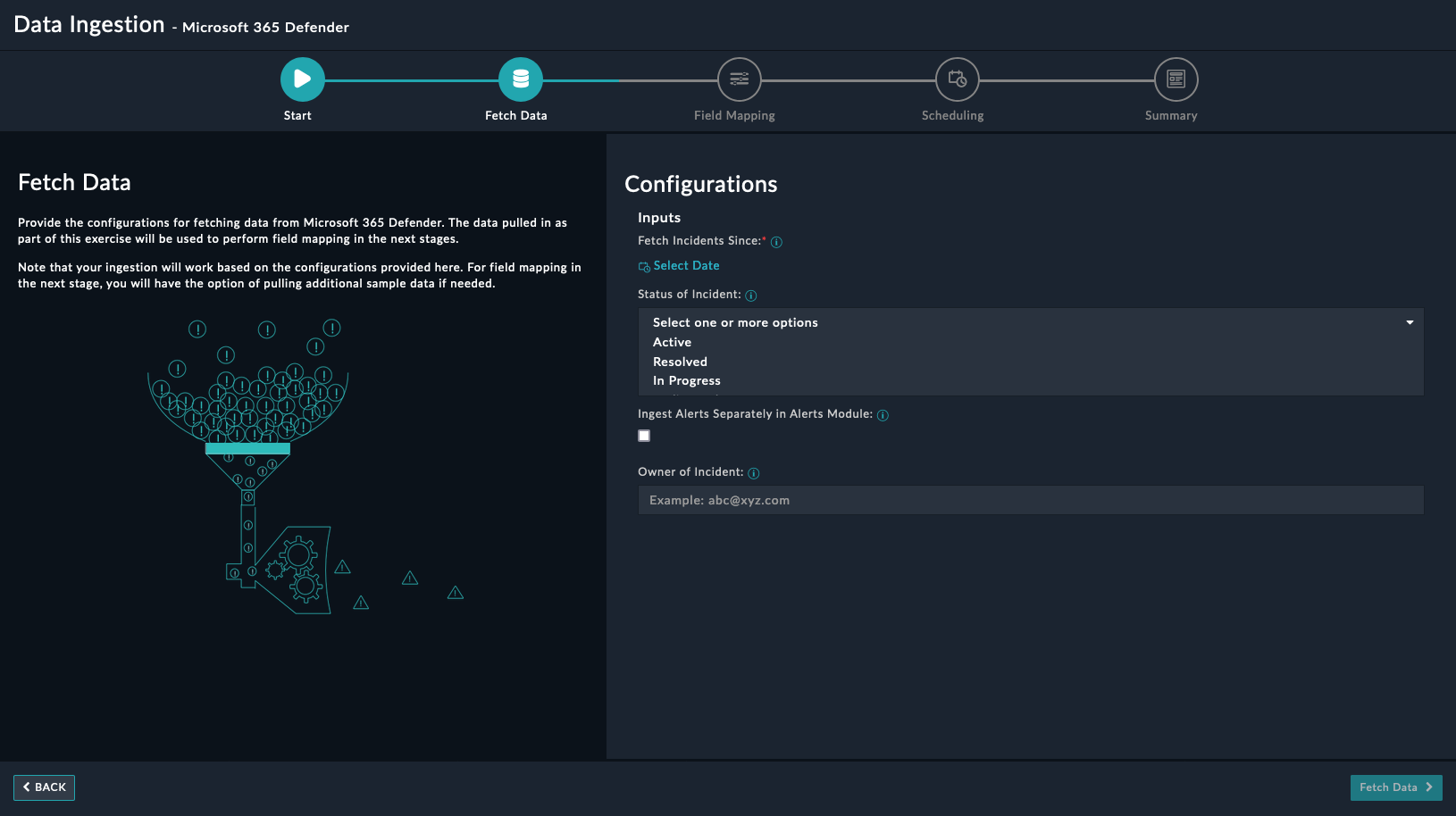
Task: Click the Field Mapping step label
Action: pyautogui.click(x=734, y=116)
